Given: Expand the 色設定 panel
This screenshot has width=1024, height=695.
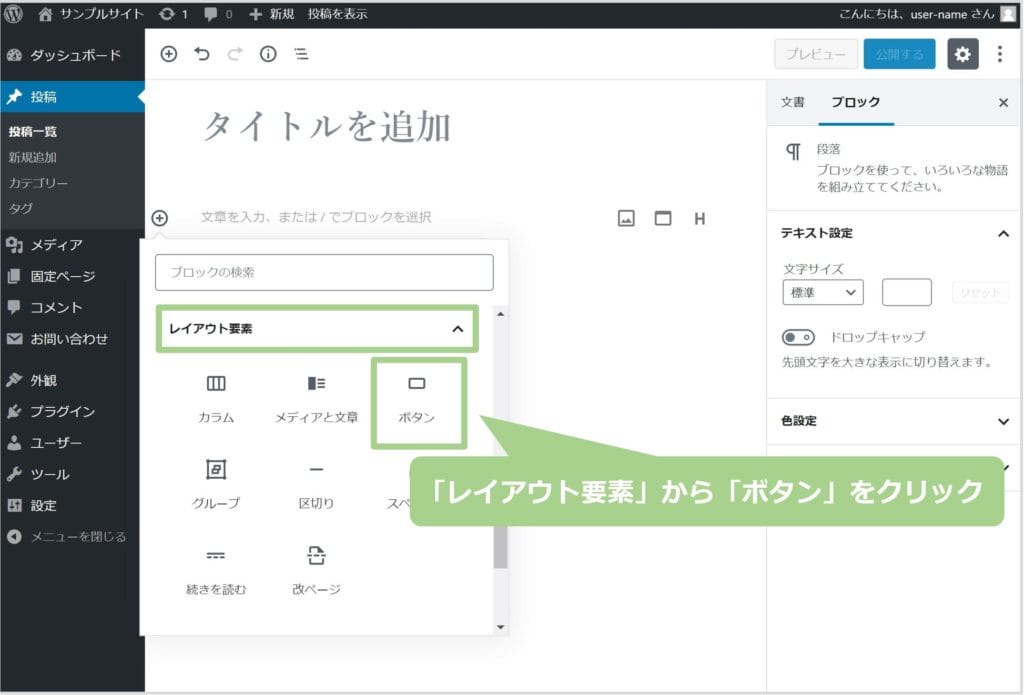Looking at the screenshot, I should pos(1003,421).
